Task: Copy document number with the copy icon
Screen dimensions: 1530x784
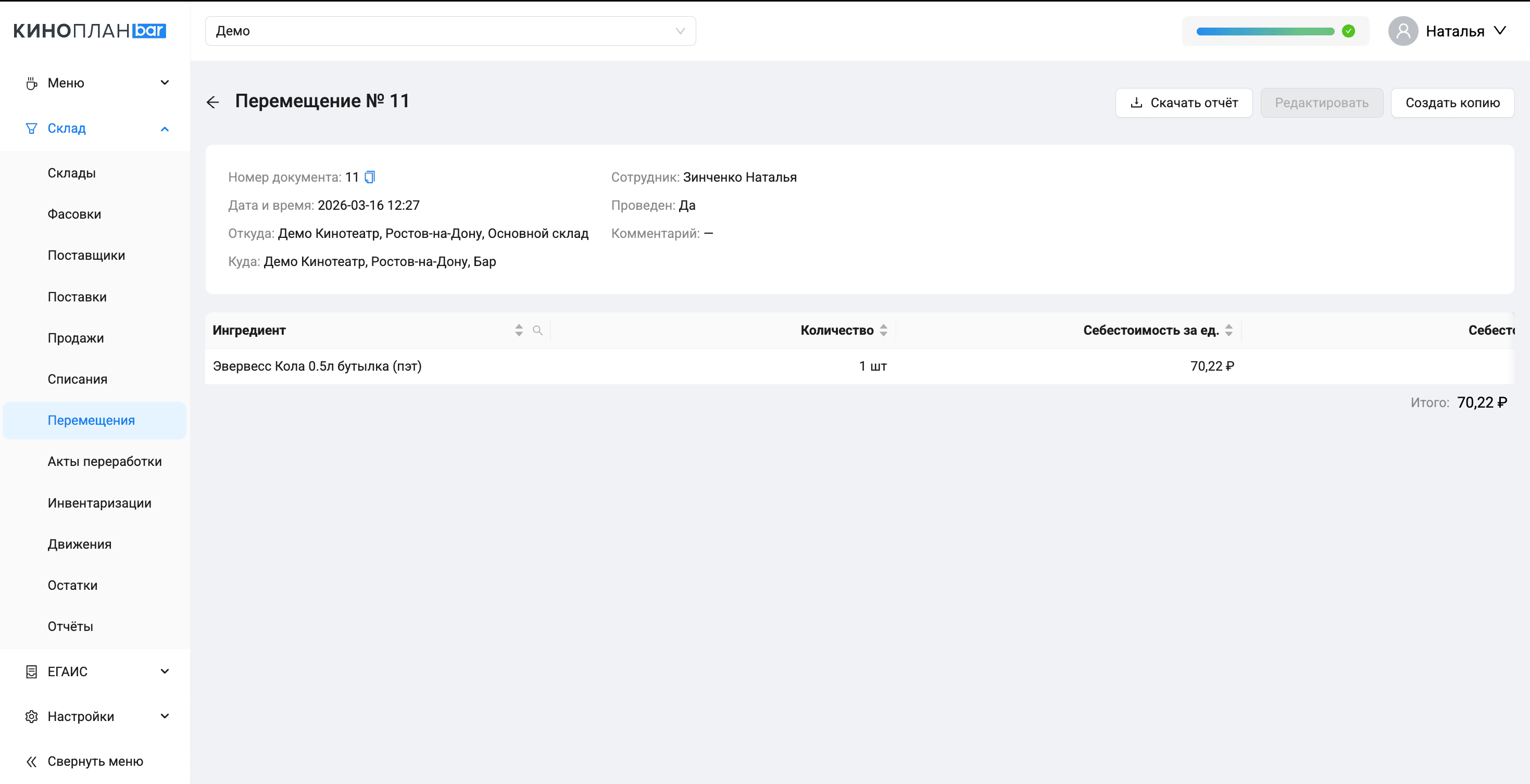Action: click(369, 177)
